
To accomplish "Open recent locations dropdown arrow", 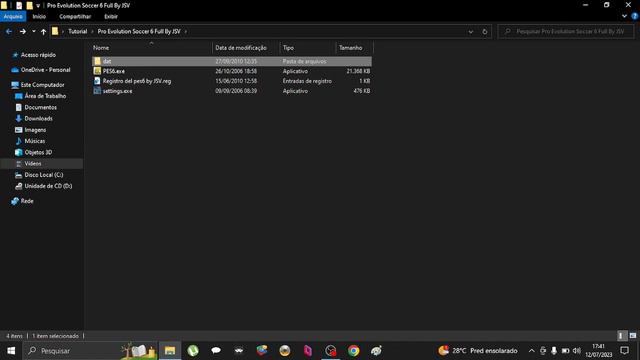I will tap(33, 31).
